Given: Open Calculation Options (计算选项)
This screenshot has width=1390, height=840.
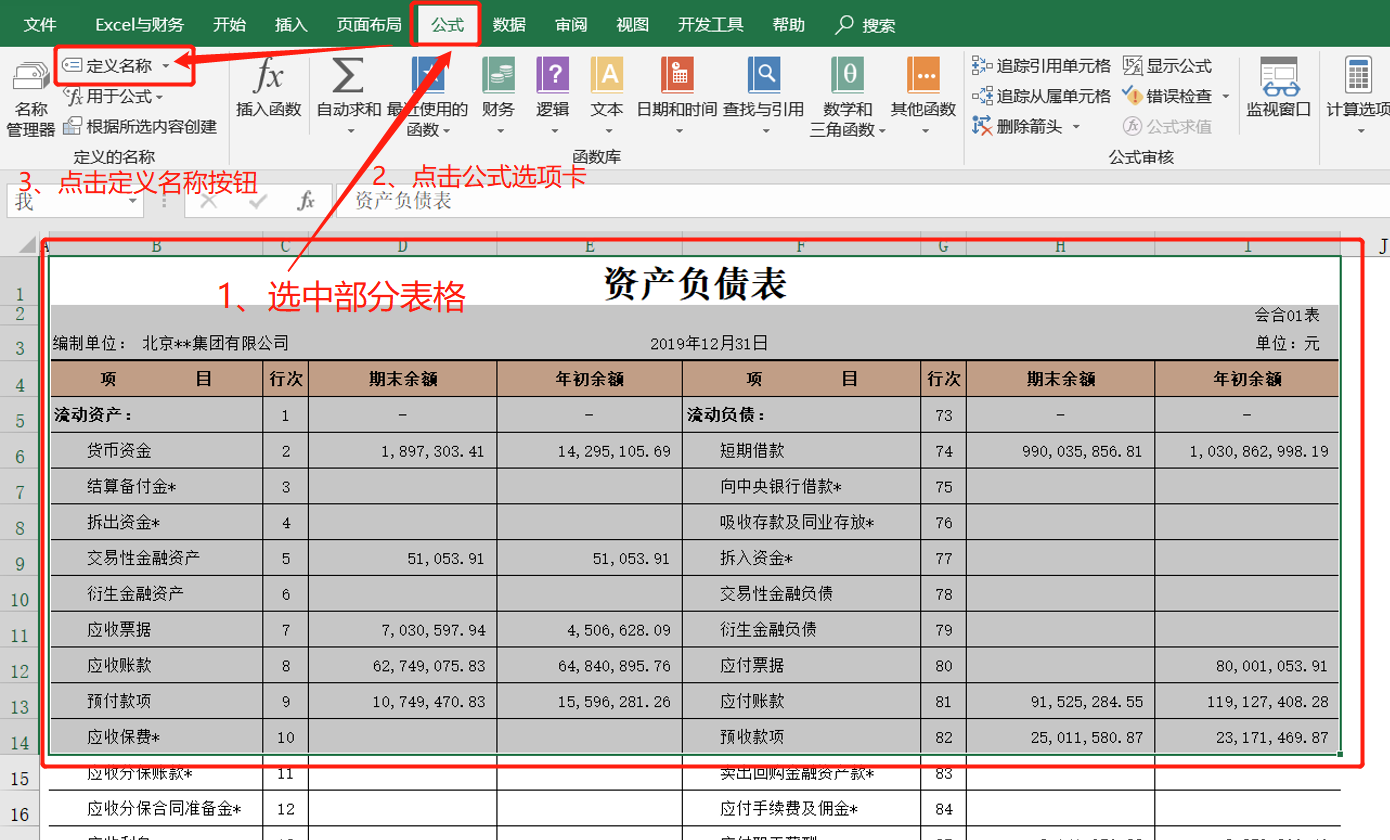Looking at the screenshot, I should point(1357,88).
